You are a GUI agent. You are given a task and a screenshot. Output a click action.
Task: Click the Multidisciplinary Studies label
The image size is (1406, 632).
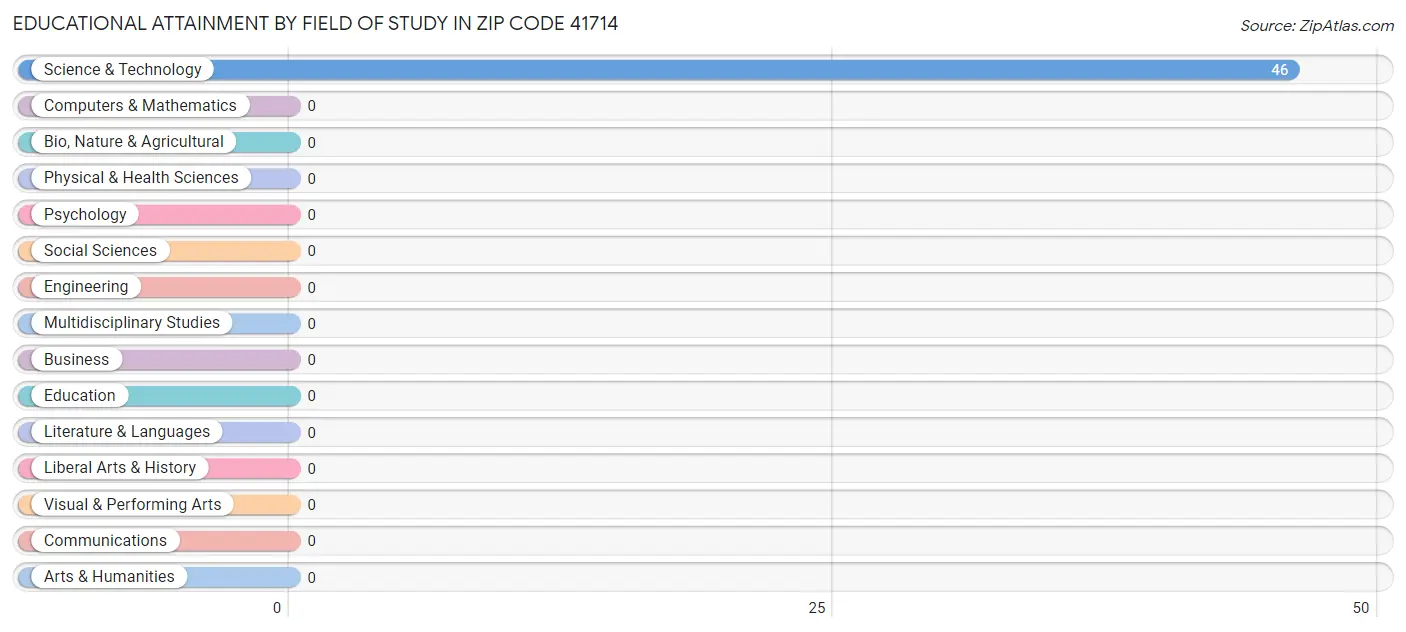pos(131,323)
